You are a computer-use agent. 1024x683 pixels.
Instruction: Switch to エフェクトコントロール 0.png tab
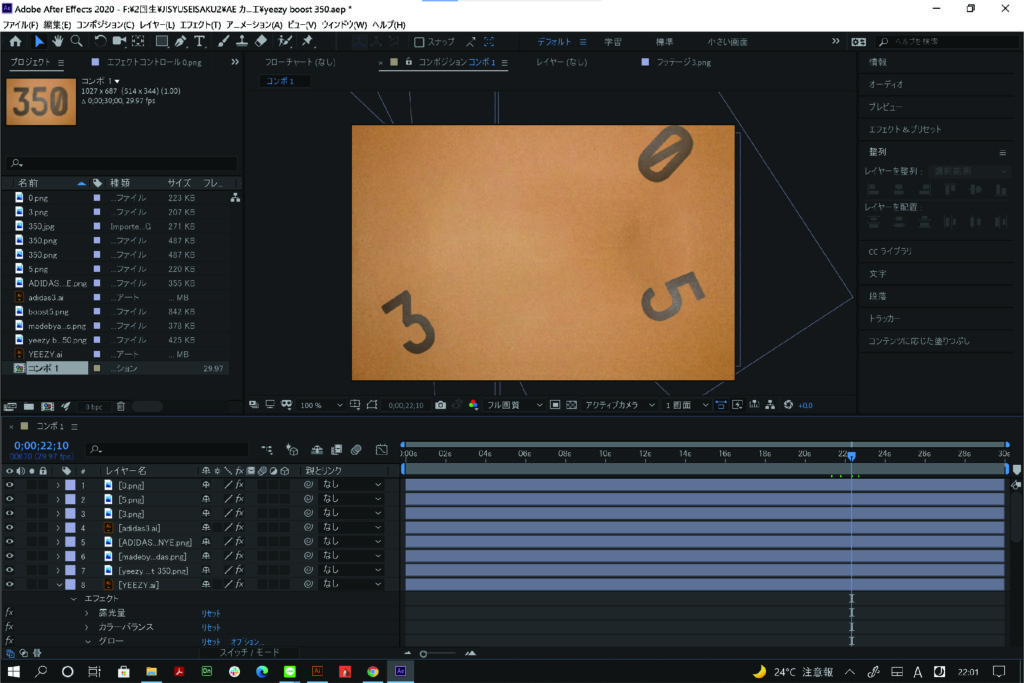click(156, 62)
